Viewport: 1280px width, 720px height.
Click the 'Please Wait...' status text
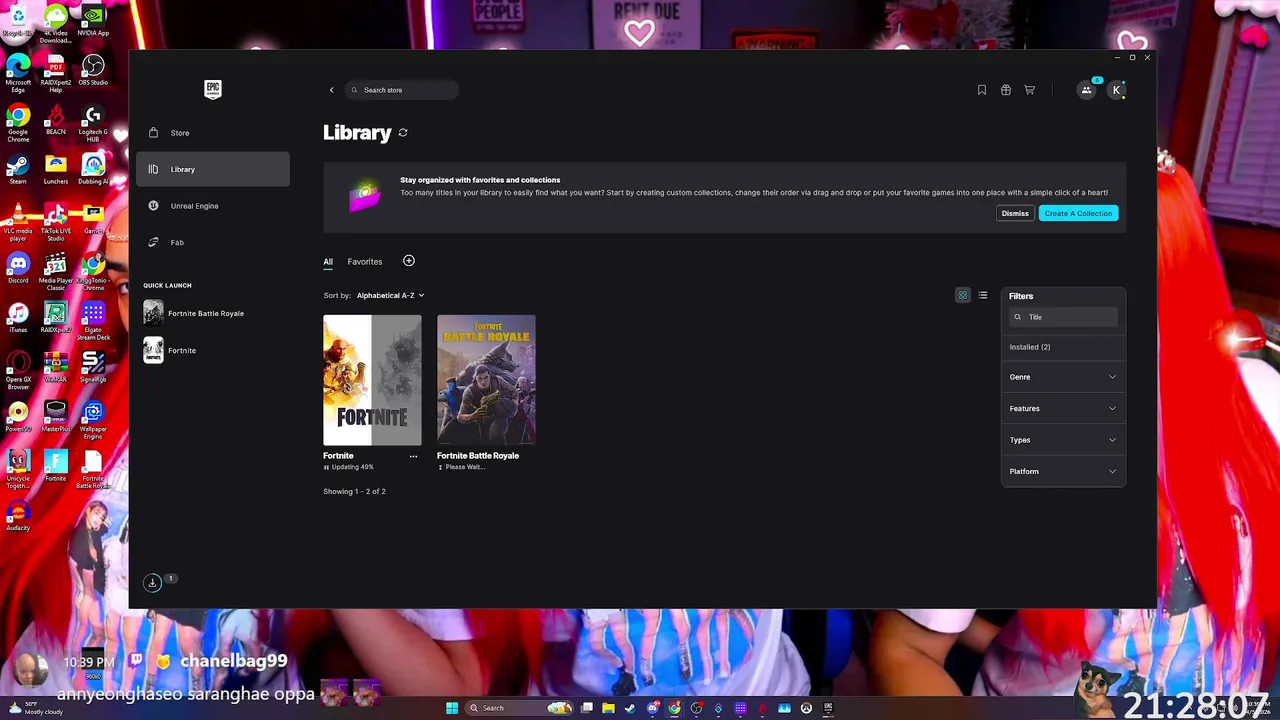pos(465,467)
